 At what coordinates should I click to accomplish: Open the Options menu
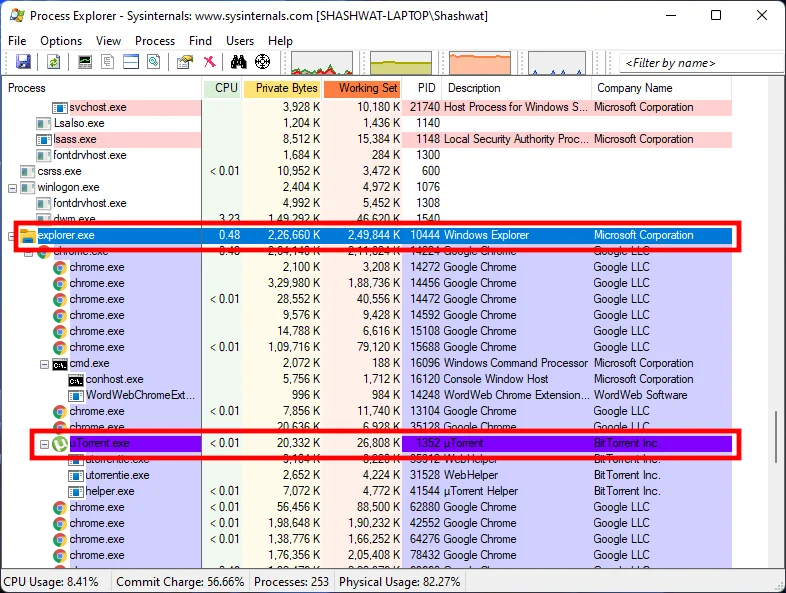pyautogui.click(x=61, y=40)
